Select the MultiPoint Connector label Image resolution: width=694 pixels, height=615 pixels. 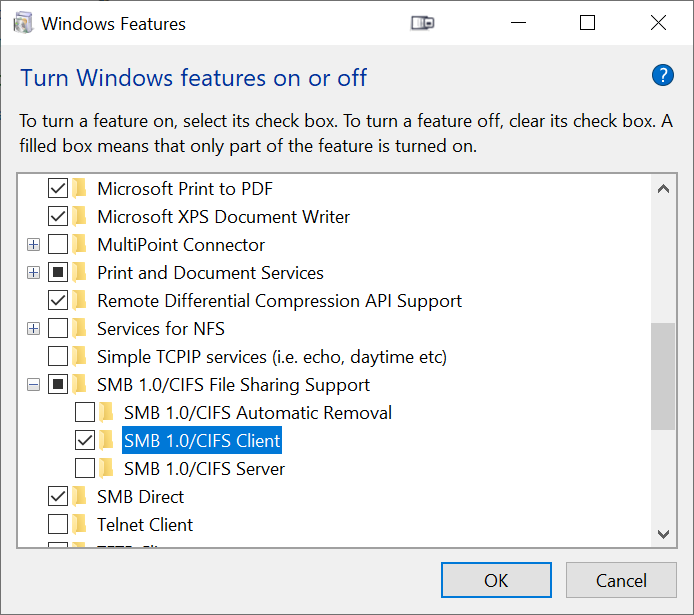coord(181,245)
